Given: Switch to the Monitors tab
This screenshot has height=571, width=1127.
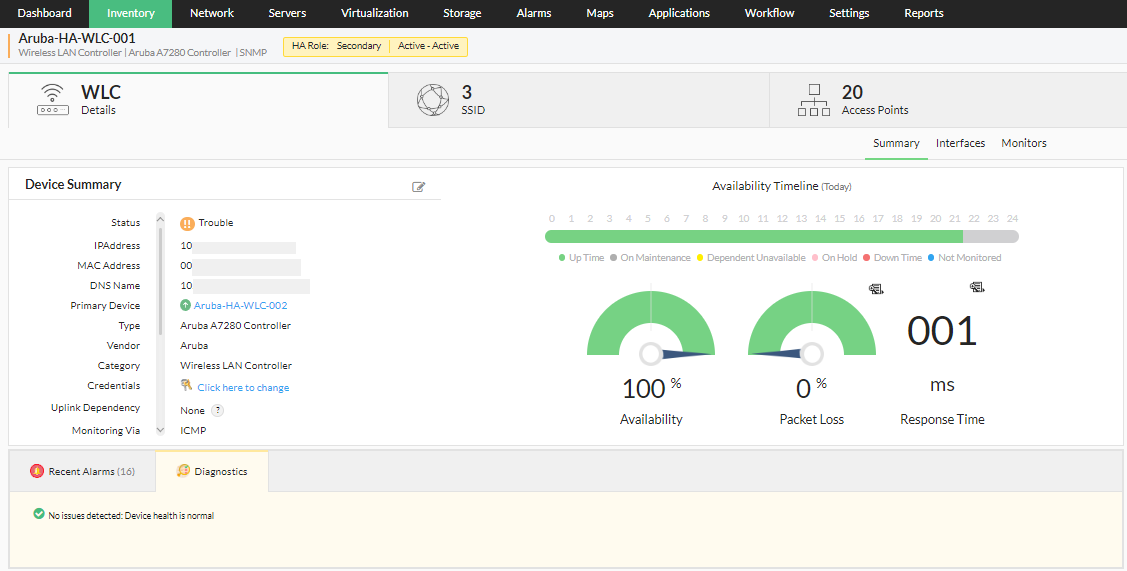Looking at the screenshot, I should pyautogui.click(x=1024, y=143).
